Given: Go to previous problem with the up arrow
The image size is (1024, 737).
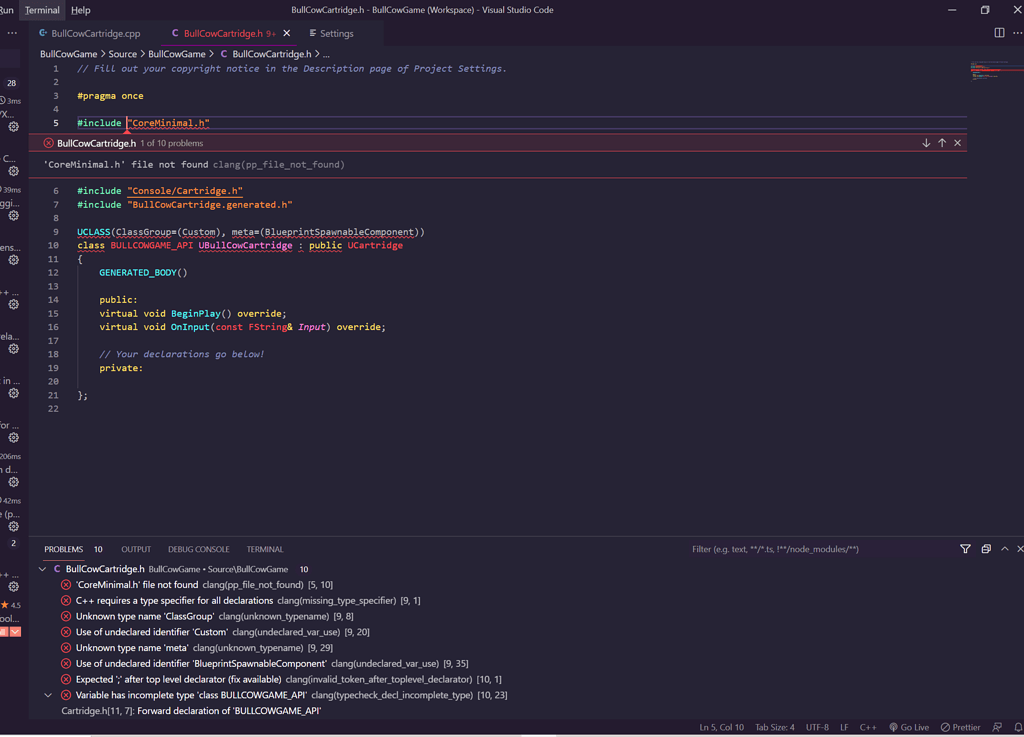Looking at the screenshot, I should 941,142.
